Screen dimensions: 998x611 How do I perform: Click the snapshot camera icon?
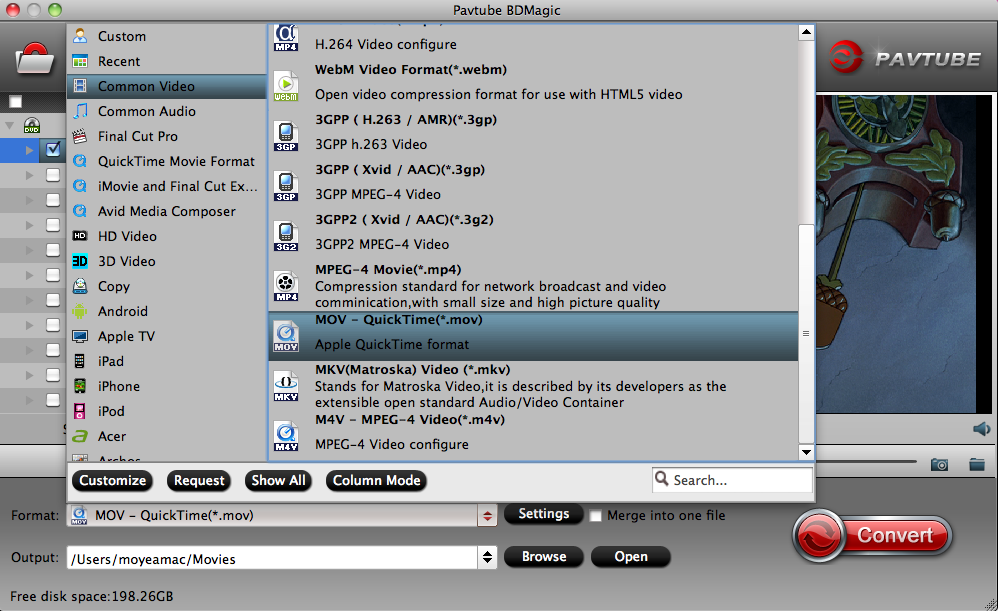click(939, 465)
